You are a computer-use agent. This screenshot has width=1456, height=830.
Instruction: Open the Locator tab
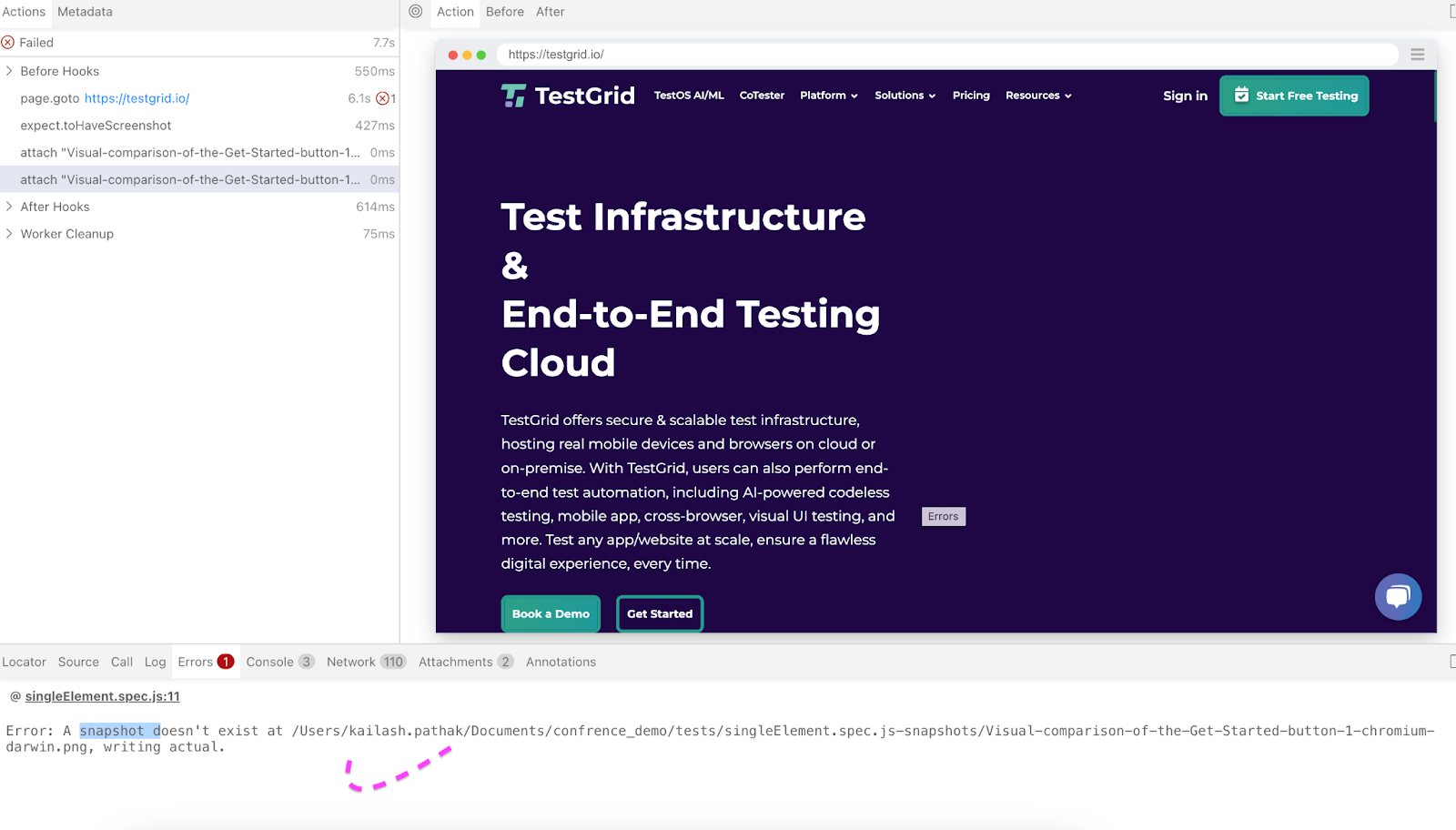point(25,662)
